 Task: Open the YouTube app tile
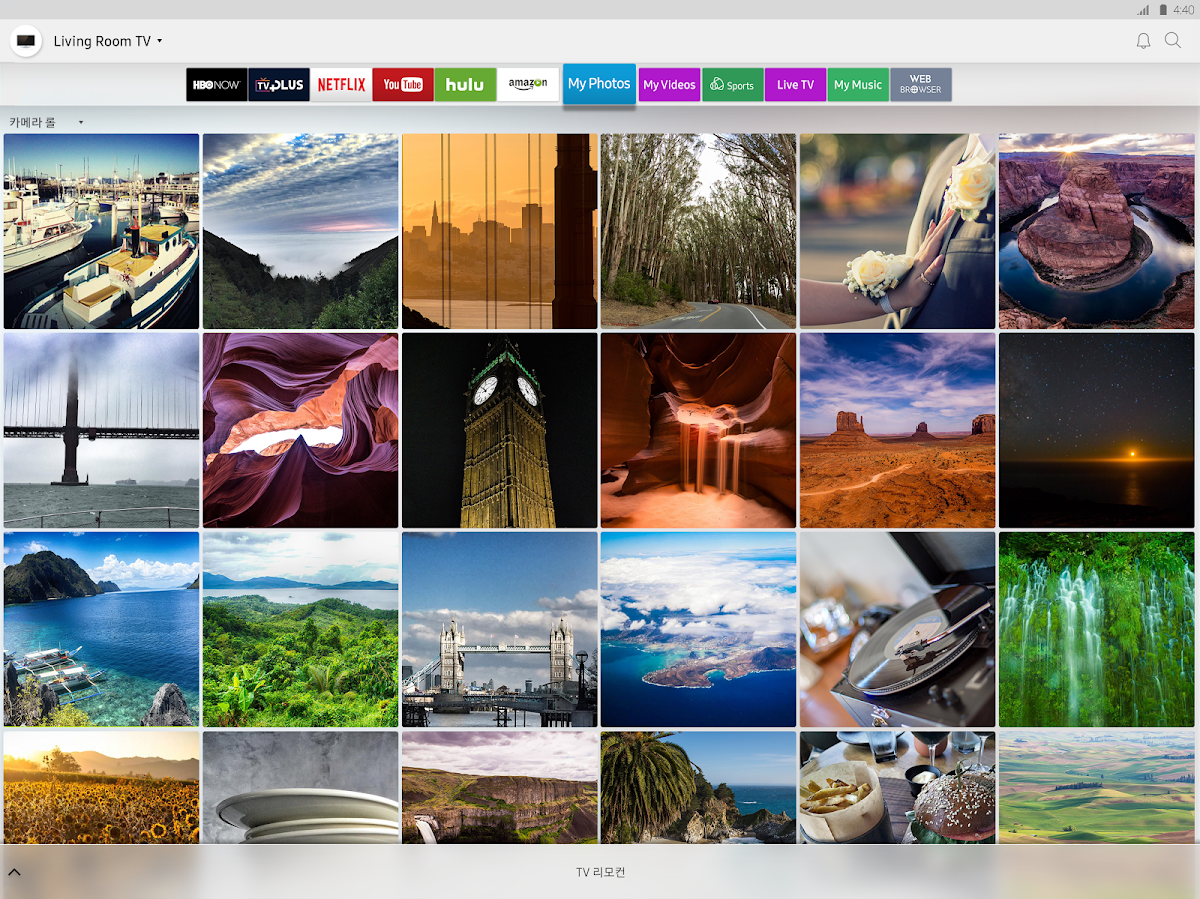click(403, 85)
